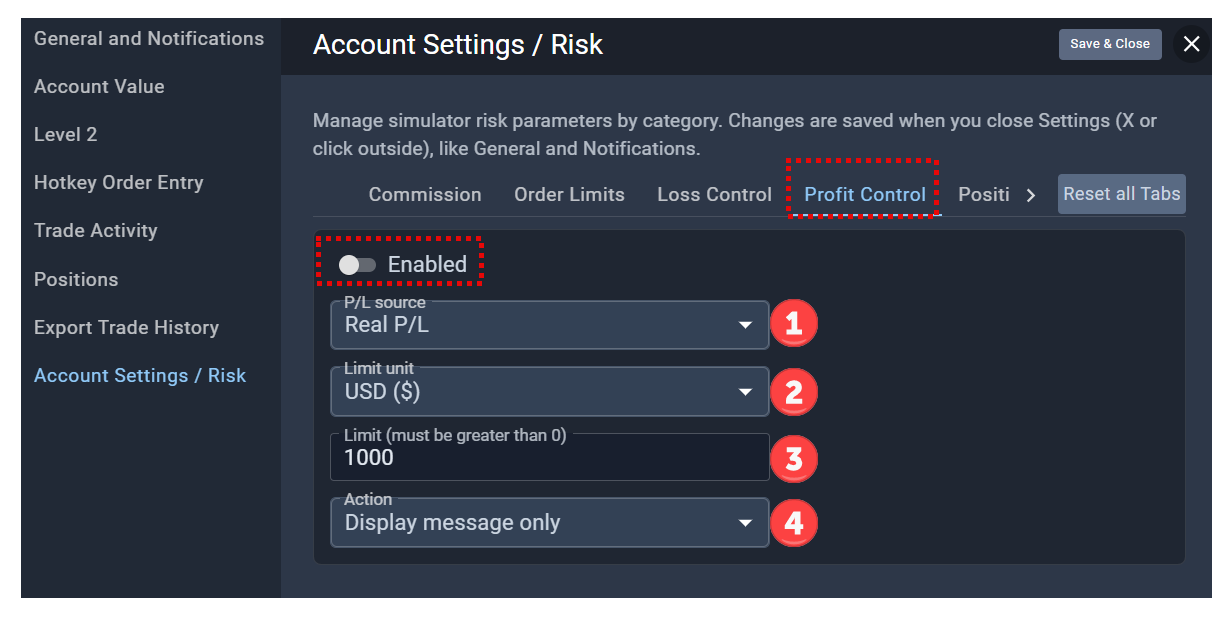The image size is (1231, 618).
Task: Switch to the Order Limits tab
Action: point(569,195)
